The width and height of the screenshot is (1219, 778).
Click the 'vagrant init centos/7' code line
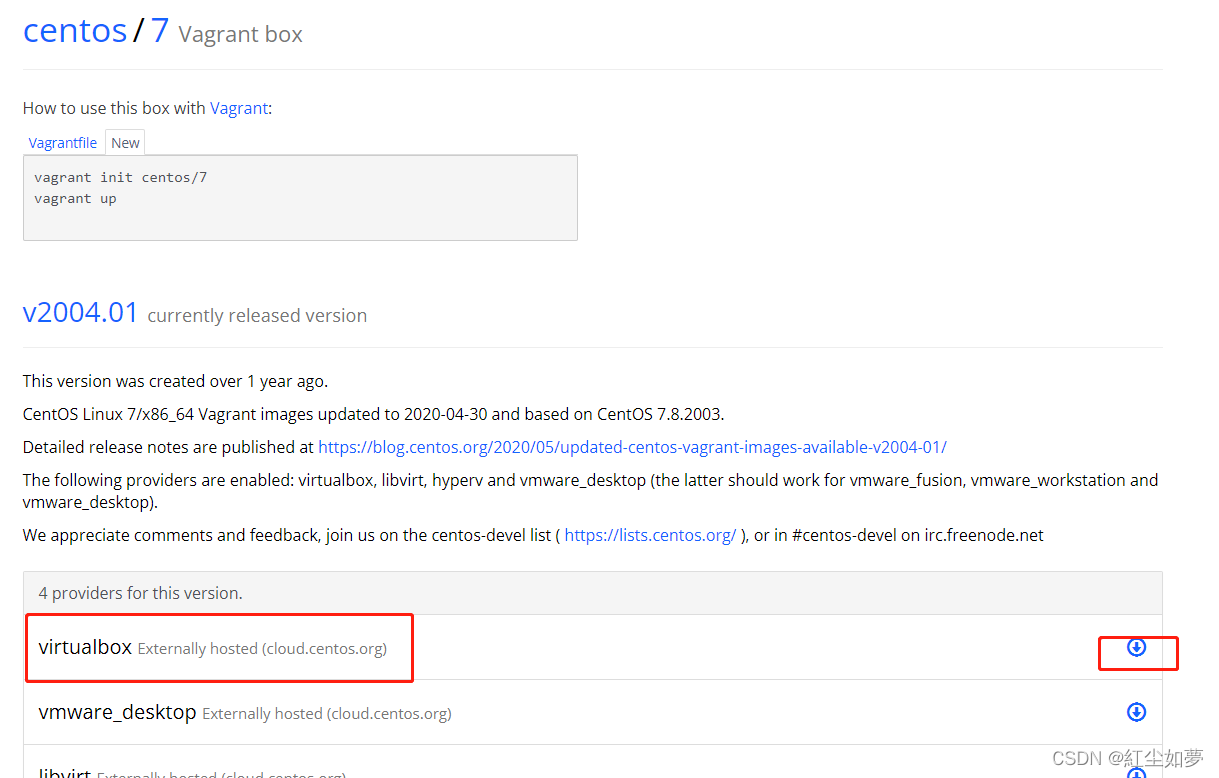coord(120,177)
